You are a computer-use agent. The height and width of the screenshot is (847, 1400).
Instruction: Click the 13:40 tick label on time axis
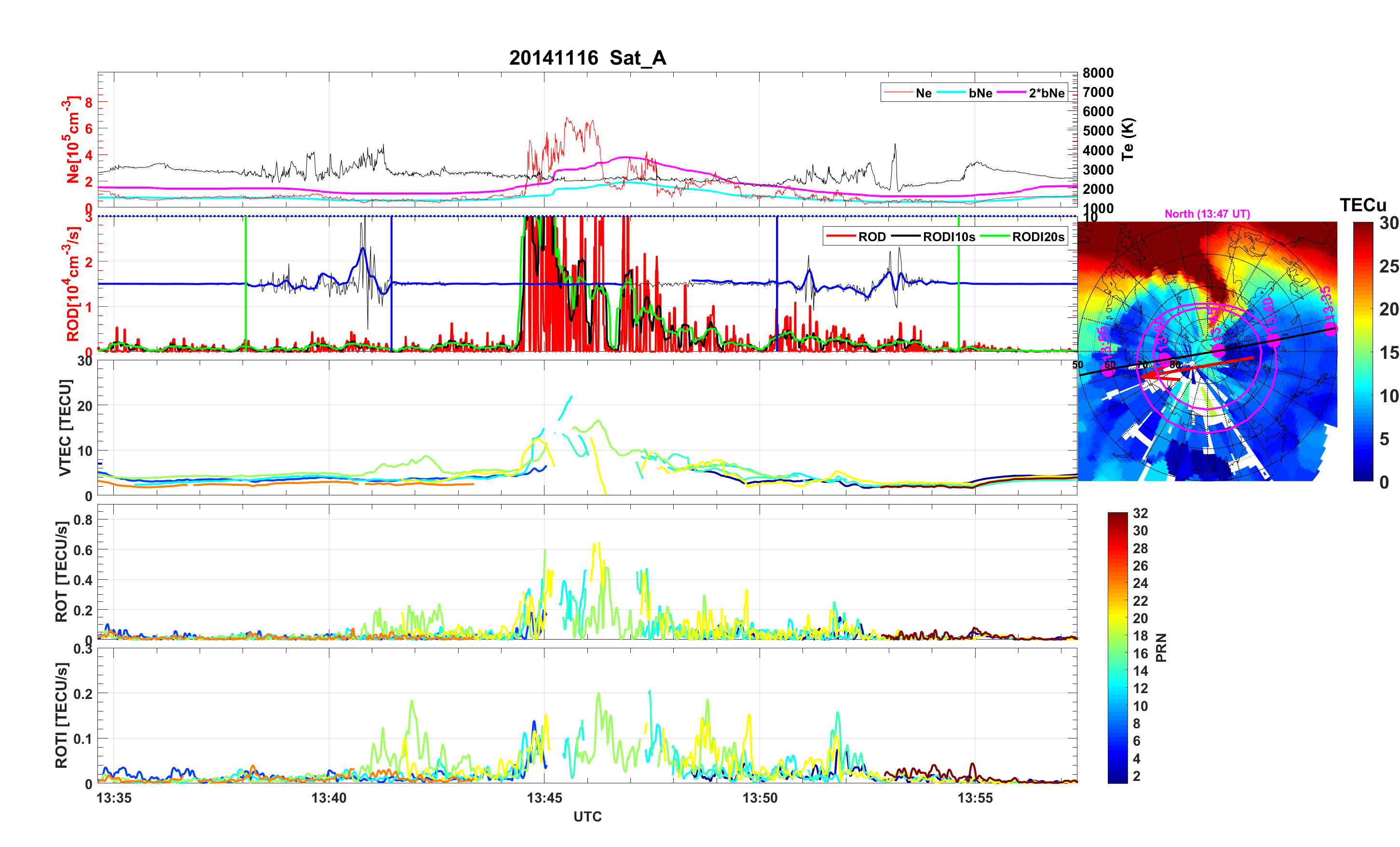pos(328,798)
